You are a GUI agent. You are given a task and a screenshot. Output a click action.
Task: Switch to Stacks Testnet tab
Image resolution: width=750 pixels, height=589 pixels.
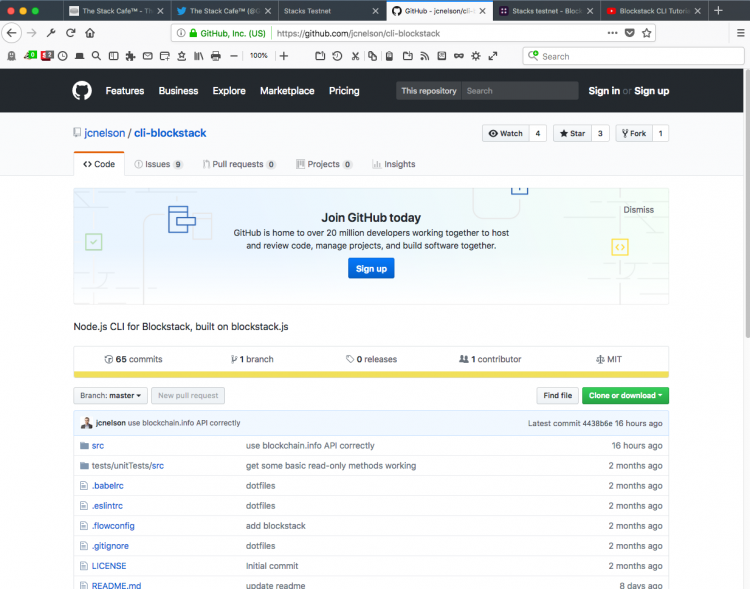[x=331, y=11]
